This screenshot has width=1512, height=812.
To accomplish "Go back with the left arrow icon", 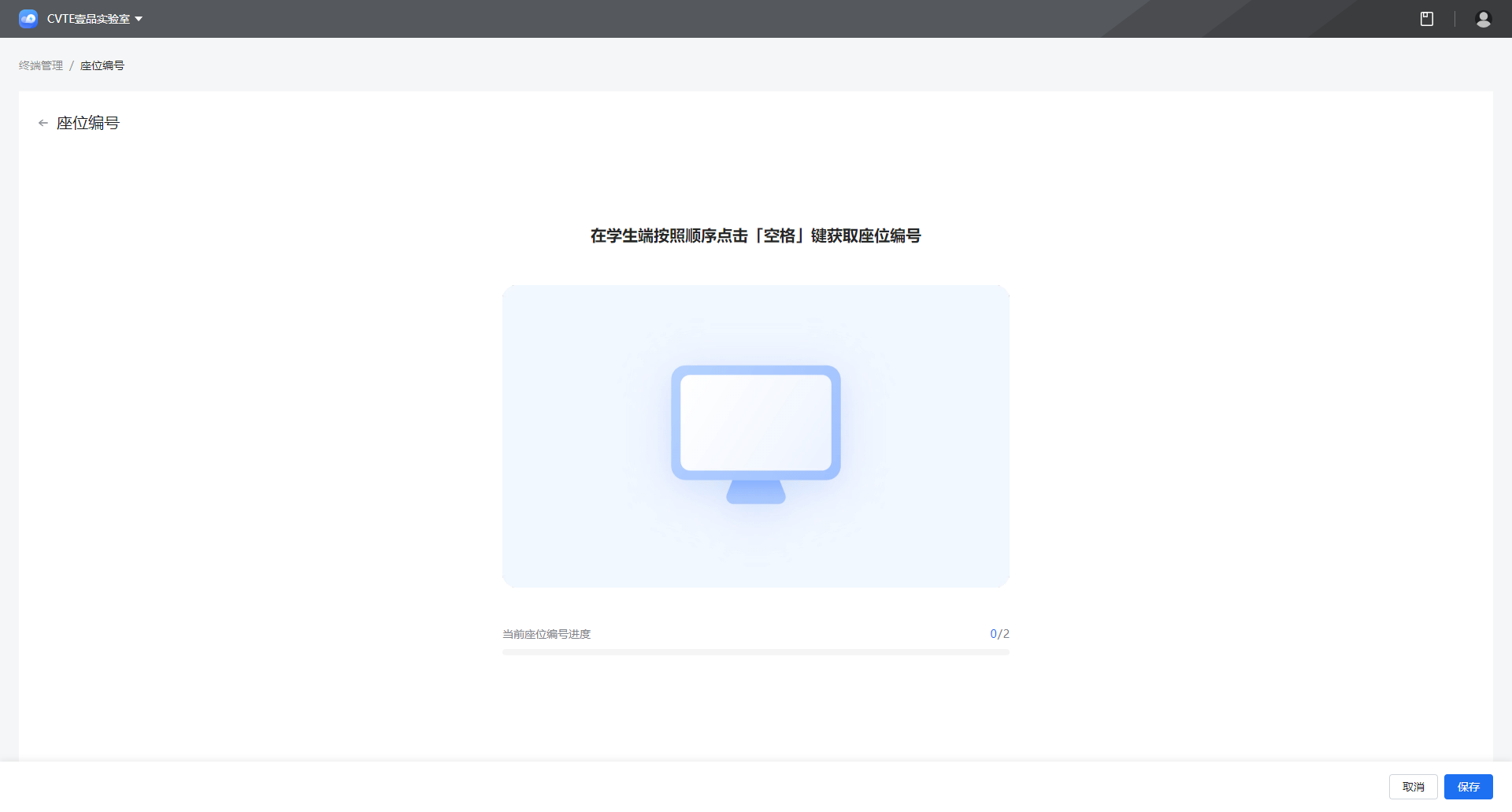I will pos(43,123).
